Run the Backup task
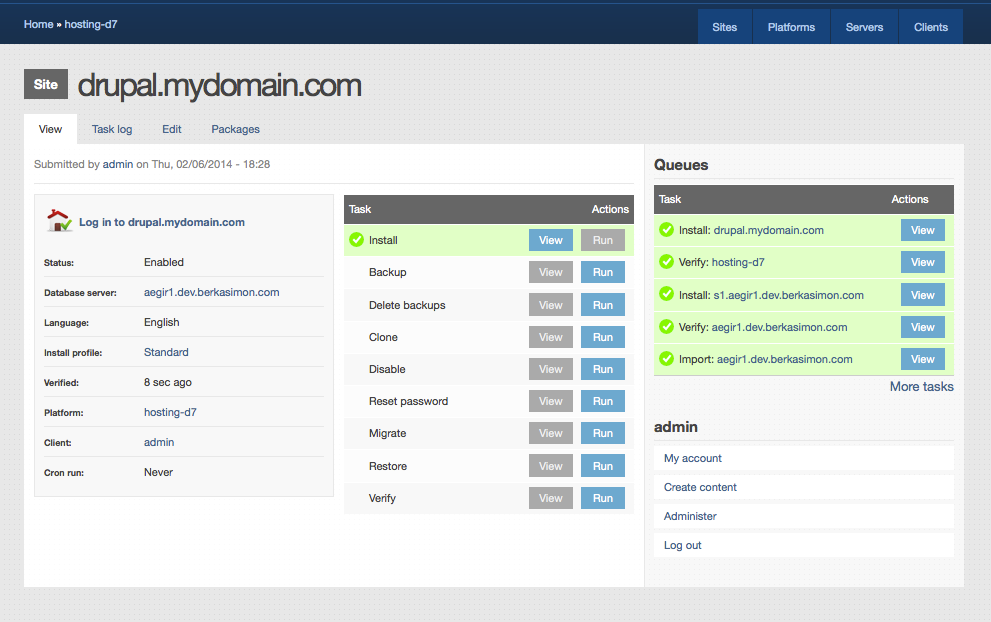Screen dimensions: 991x622 (602, 272)
